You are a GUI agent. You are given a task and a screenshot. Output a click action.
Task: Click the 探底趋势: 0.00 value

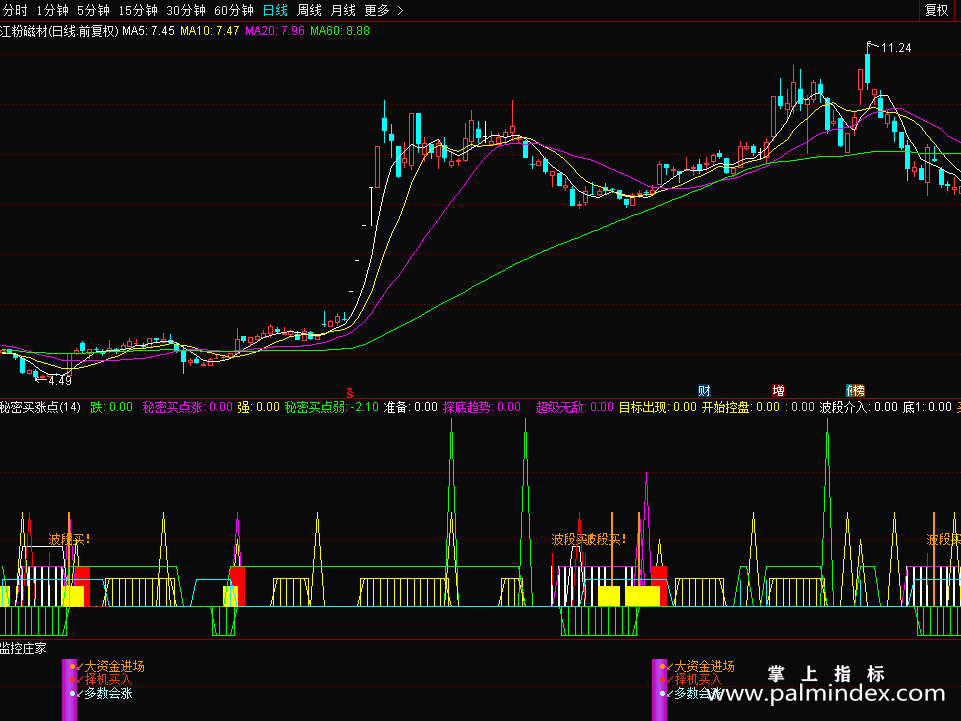(x=482, y=407)
